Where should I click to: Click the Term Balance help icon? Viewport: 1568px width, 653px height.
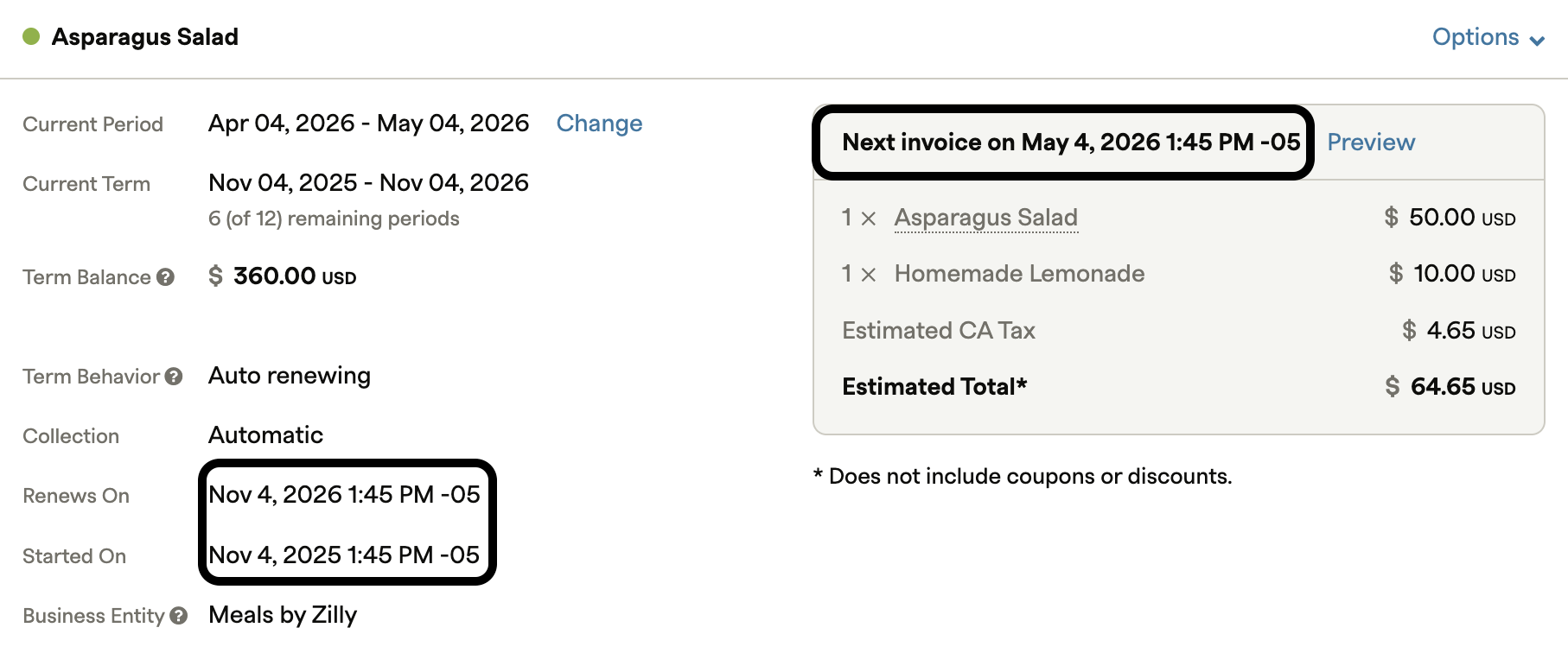(x=166, y=277)
